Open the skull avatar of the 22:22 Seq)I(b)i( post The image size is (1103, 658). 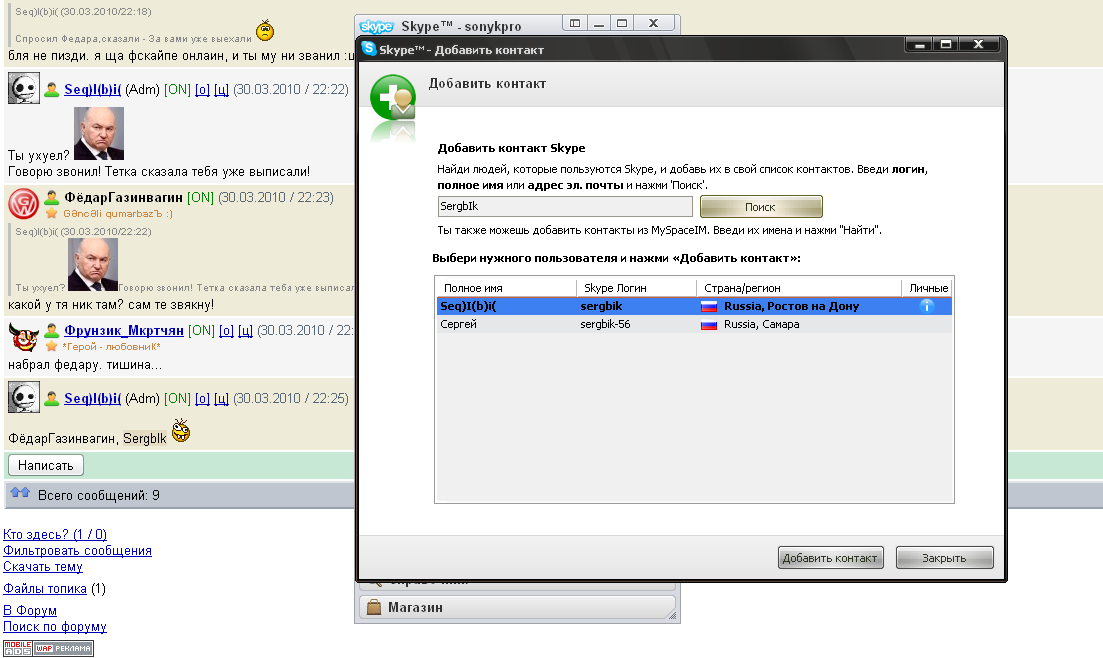(x=23, y=89)
